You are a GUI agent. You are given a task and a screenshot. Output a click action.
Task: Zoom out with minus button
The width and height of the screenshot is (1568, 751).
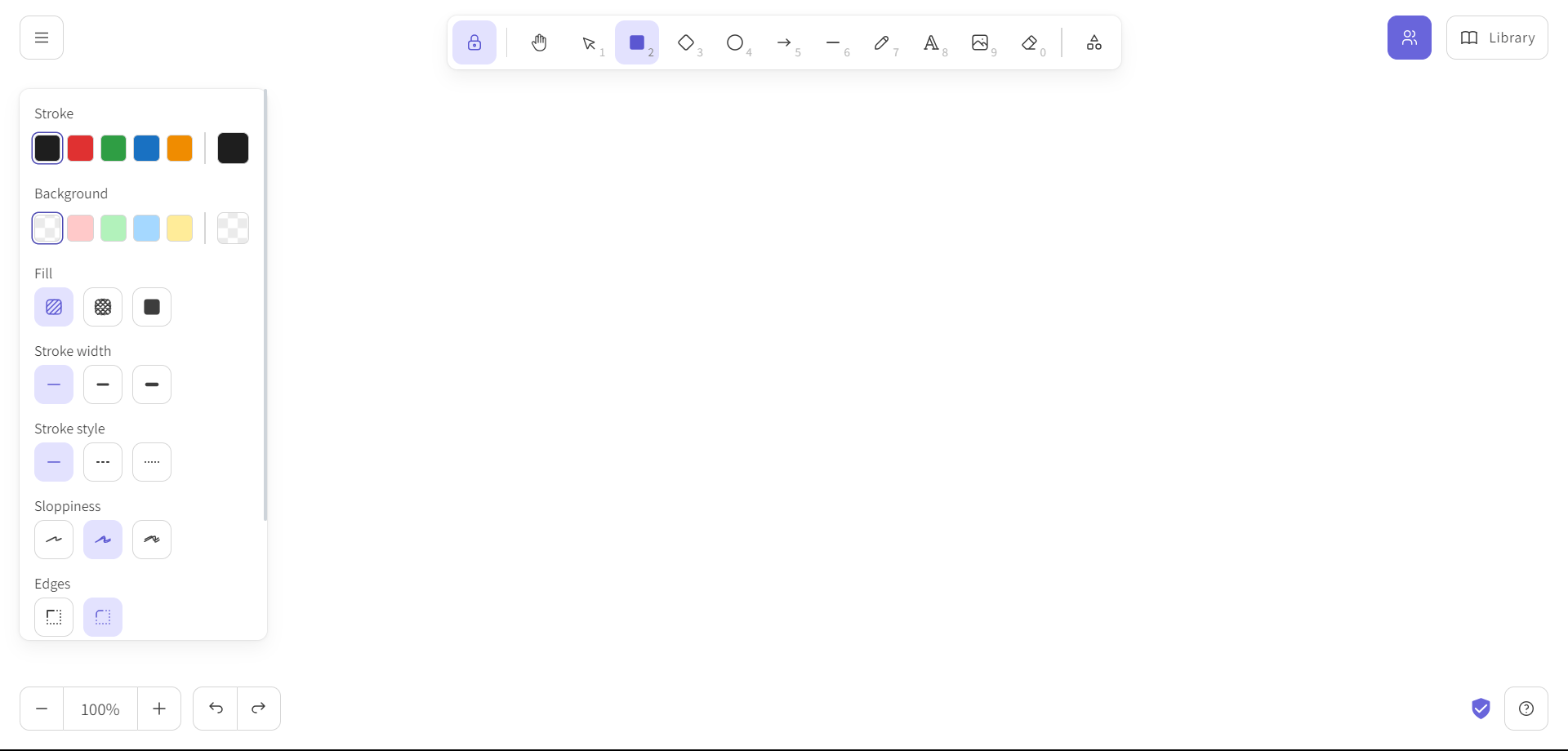pyautogui.click(x=42, y=709)
